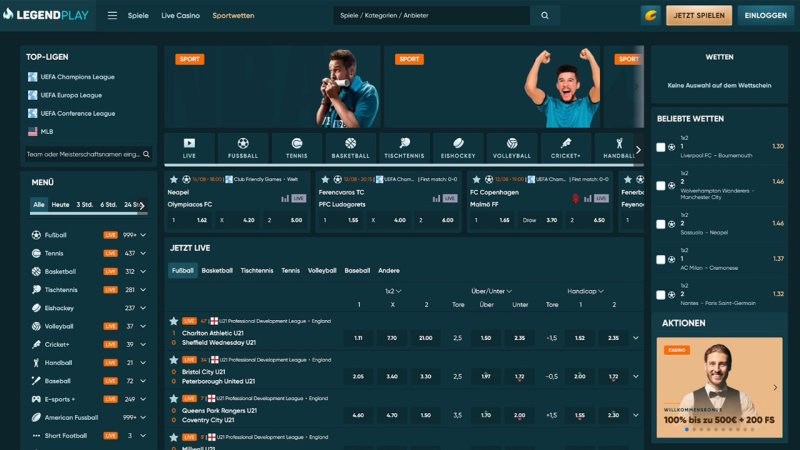Select the Tennis sport category icon

pyautogui.click(x=297, y=148)
